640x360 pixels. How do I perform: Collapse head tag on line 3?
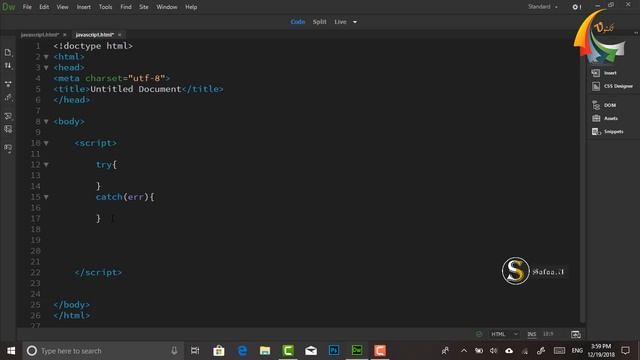pos(46,67)
